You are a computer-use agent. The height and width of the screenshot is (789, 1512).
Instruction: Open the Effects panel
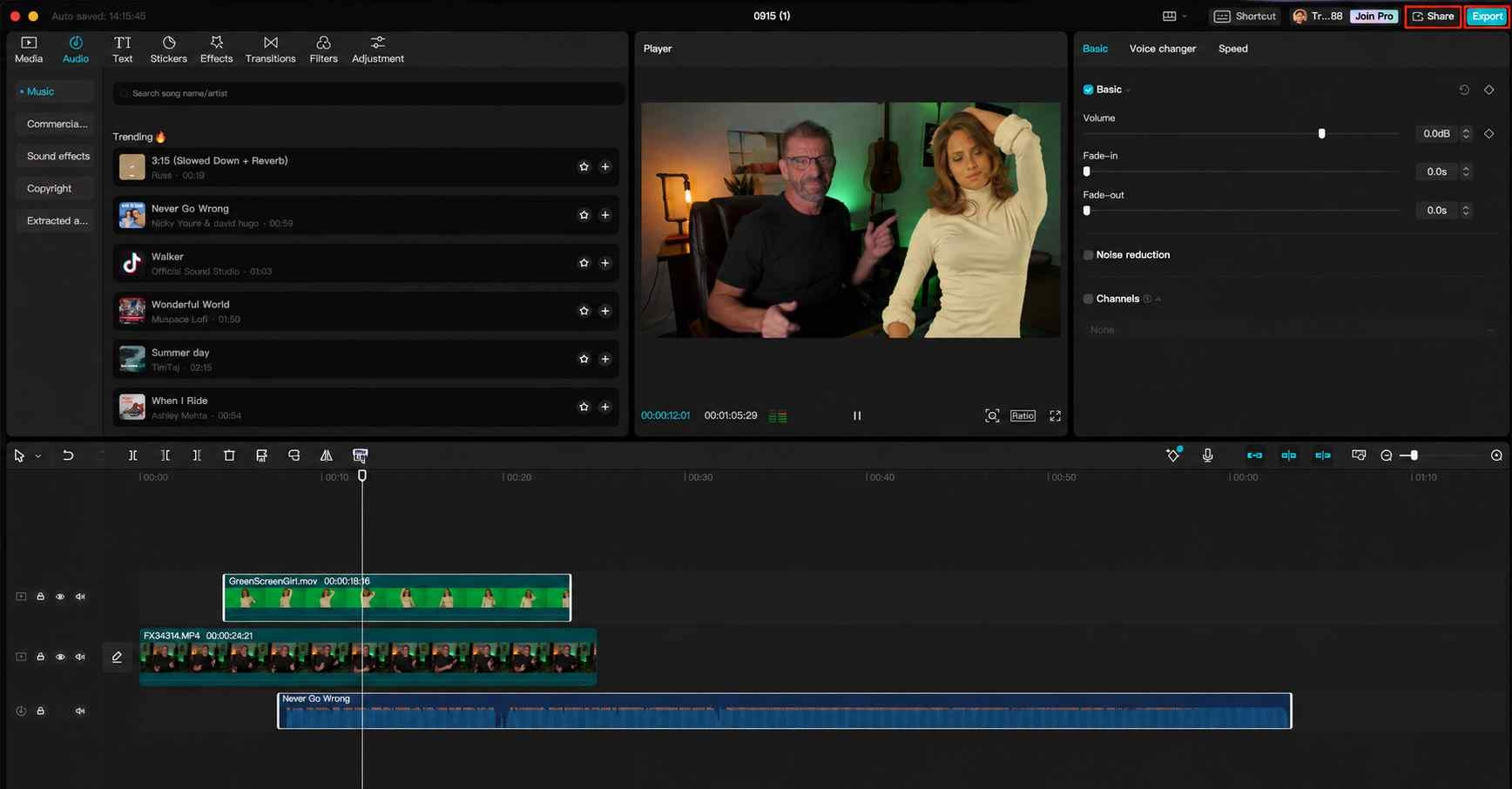[x=216, y=50]
